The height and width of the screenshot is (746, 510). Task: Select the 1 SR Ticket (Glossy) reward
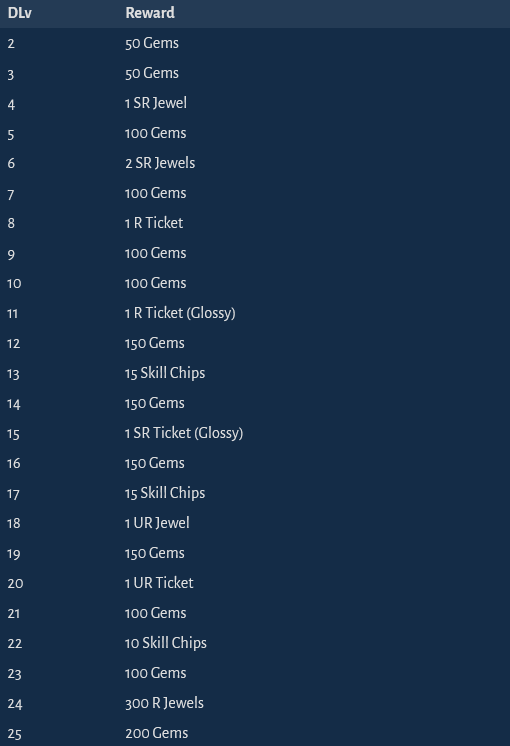[184, 433]
